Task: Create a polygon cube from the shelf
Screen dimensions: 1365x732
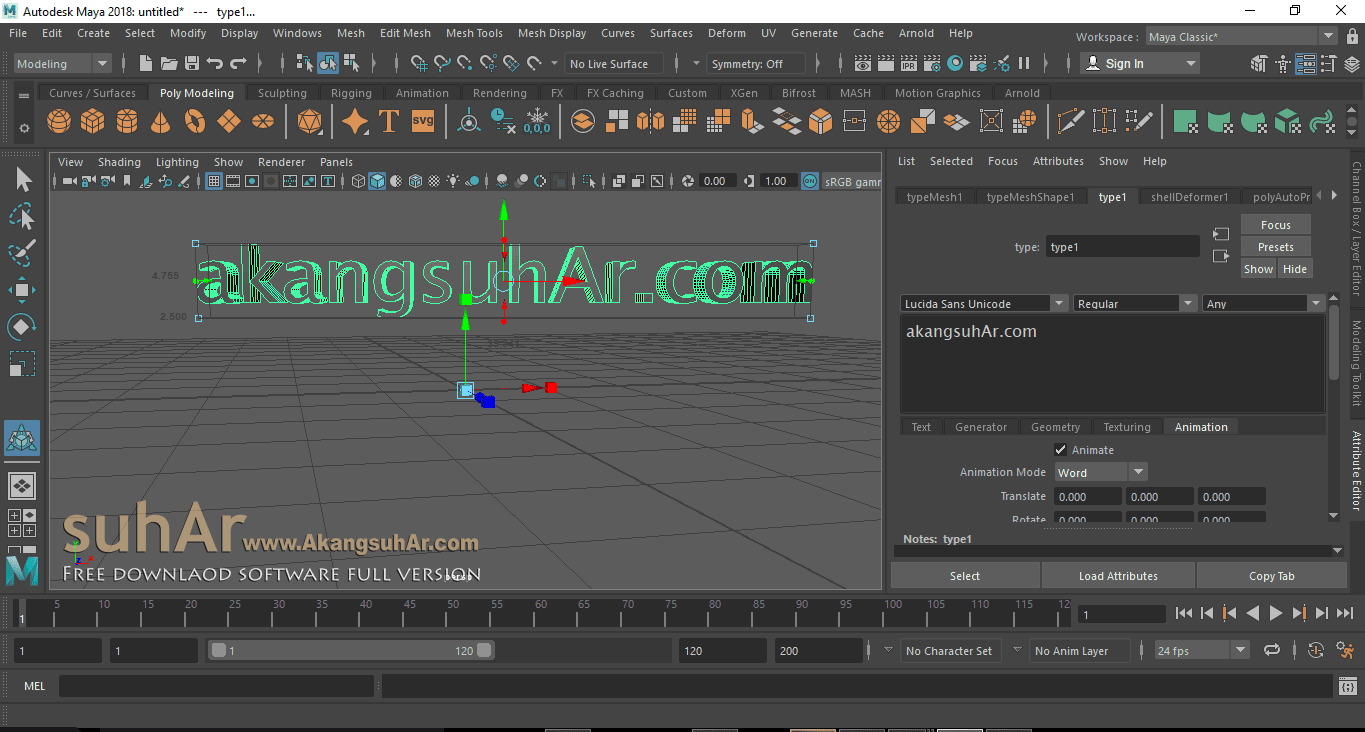Action: click(93, 122)
